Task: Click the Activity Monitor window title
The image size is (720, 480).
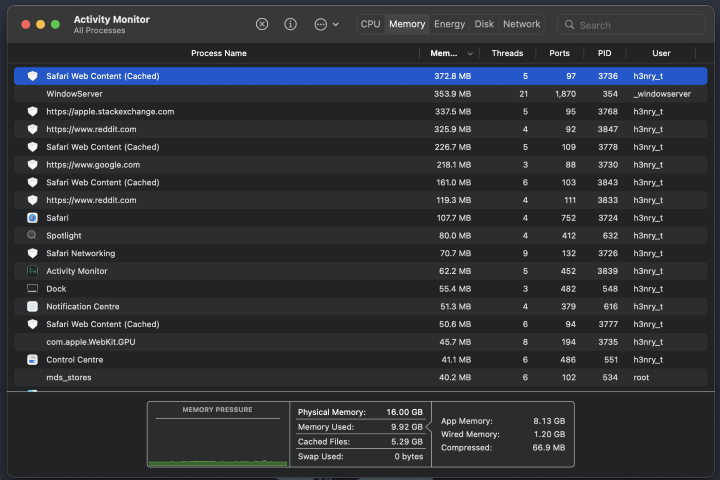Action: click(x=112, y=19)
